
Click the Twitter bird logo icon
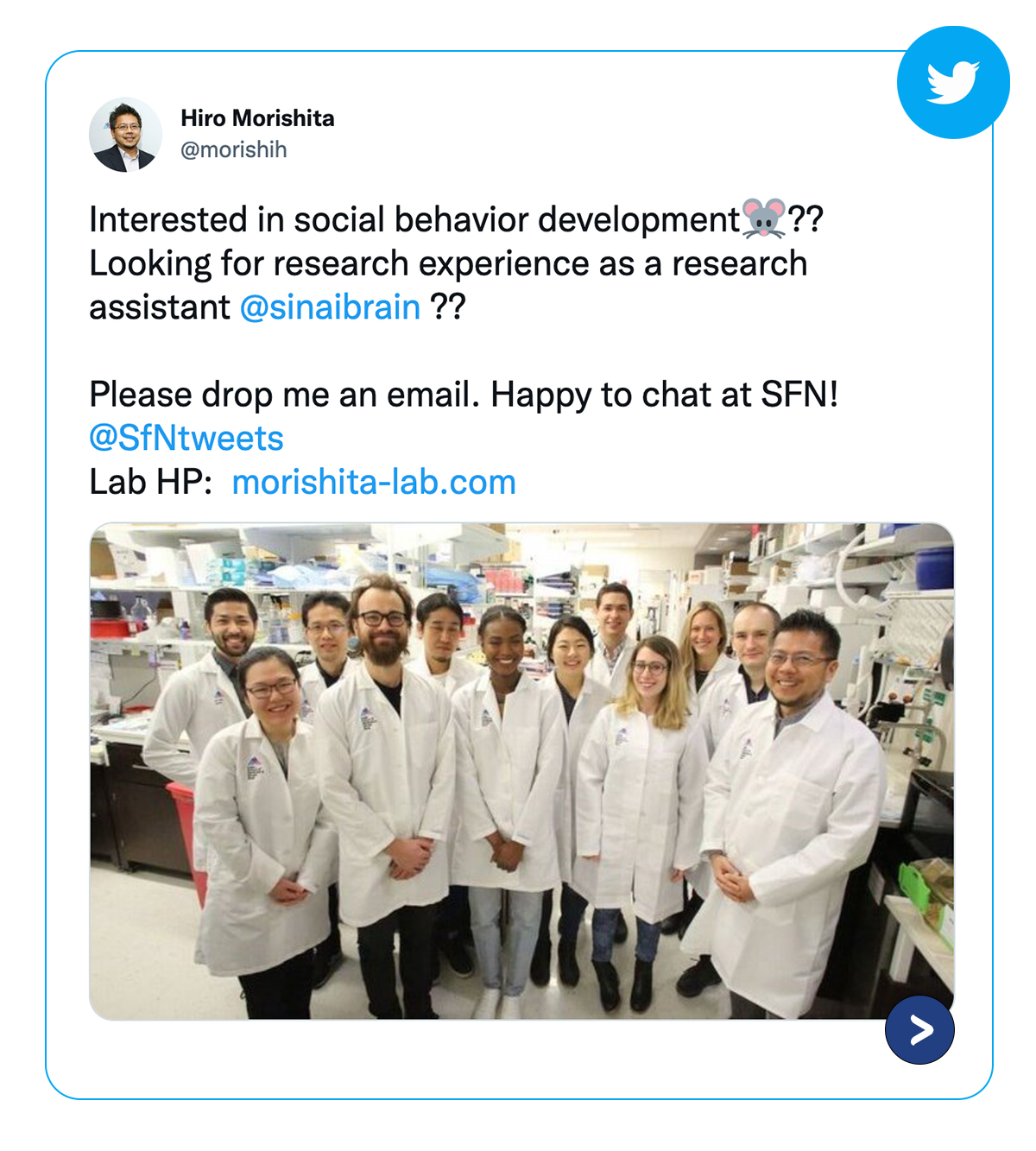tap(953, 82)
